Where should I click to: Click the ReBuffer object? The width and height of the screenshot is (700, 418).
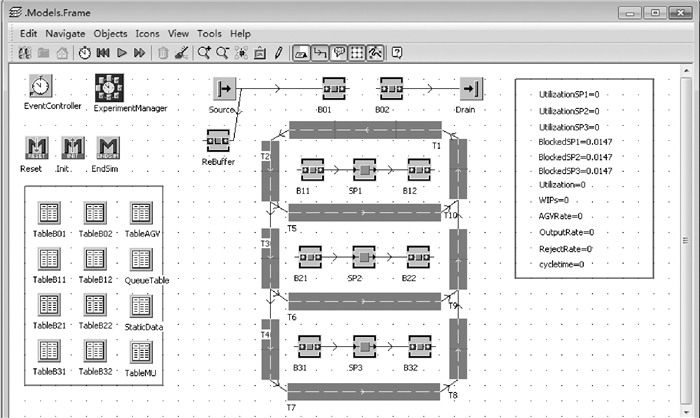[x=219, y=142]
